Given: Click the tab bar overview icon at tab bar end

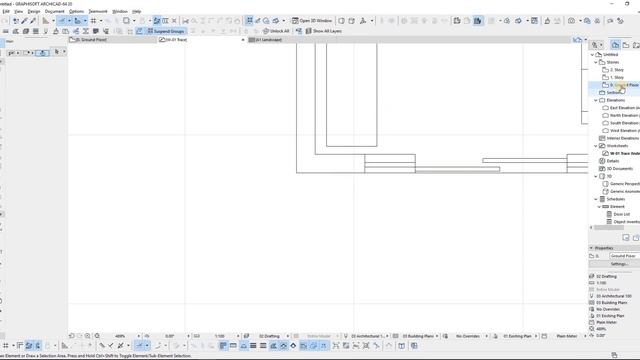Looking at the screenshot, I should point(577,40).
